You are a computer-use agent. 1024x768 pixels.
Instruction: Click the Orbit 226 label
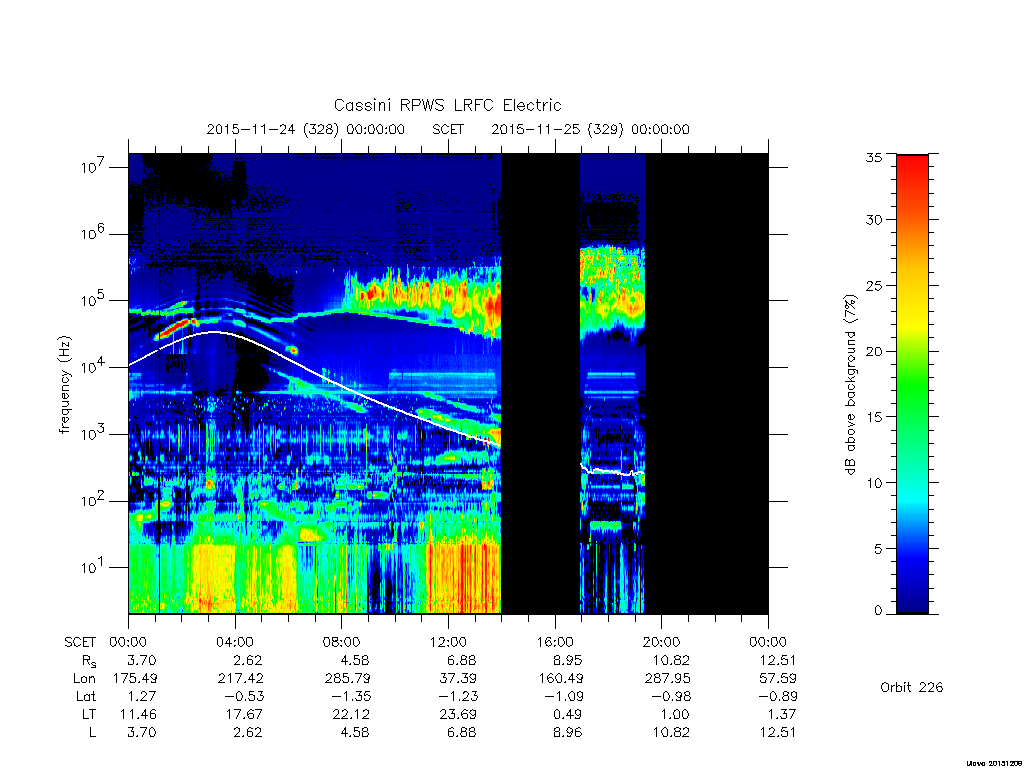(x=912, y=687)
